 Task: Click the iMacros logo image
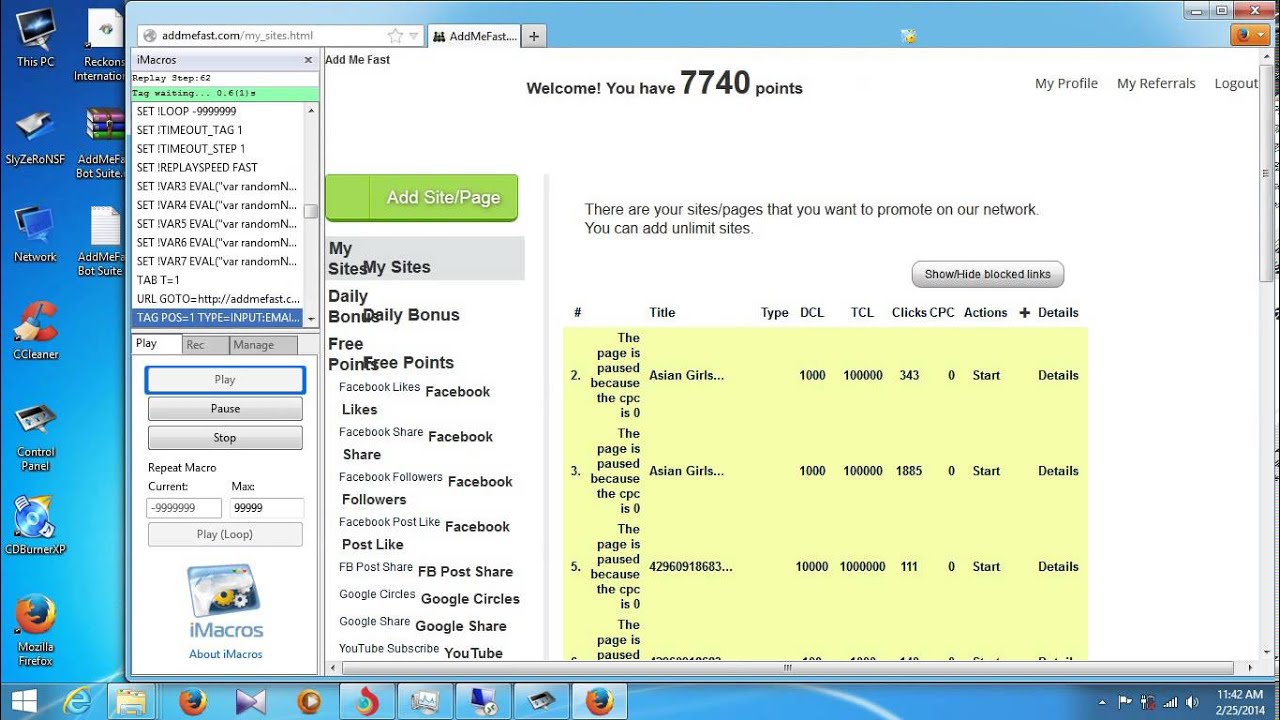click(x=225, y=602)
